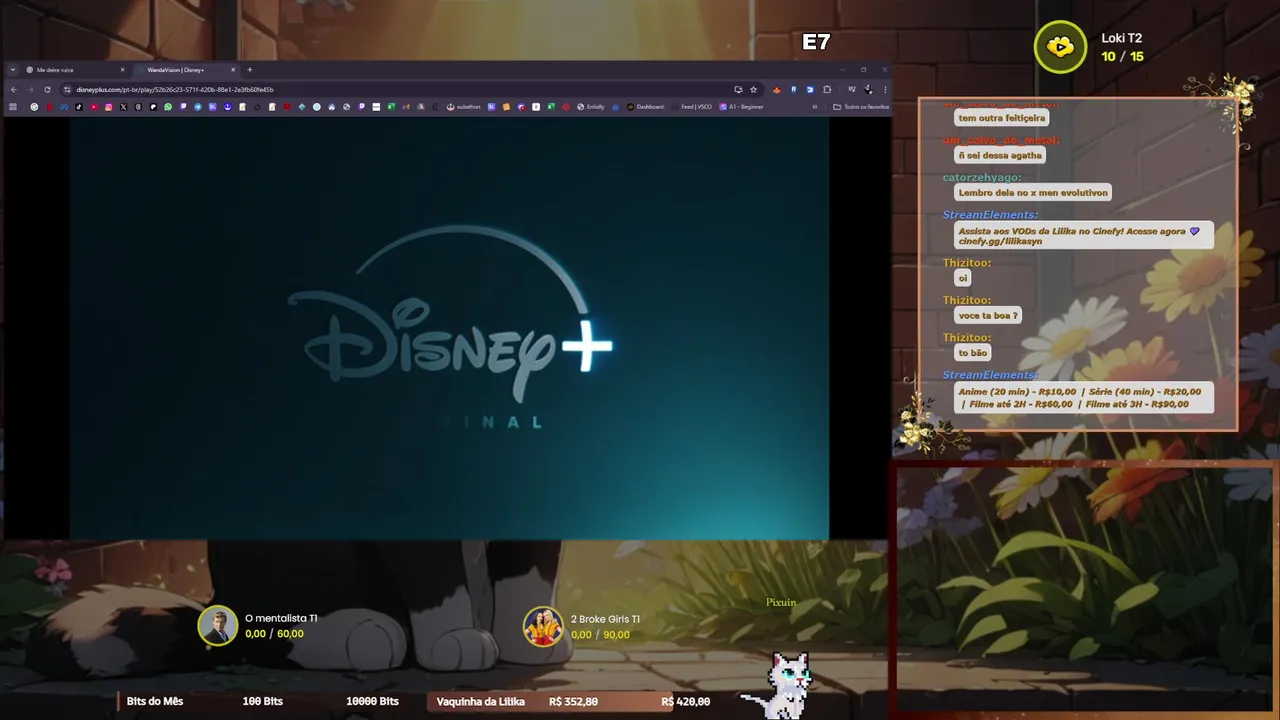1280x720 pixels.
Task: Open the Chrome three-dot menu
Action: 885,89
